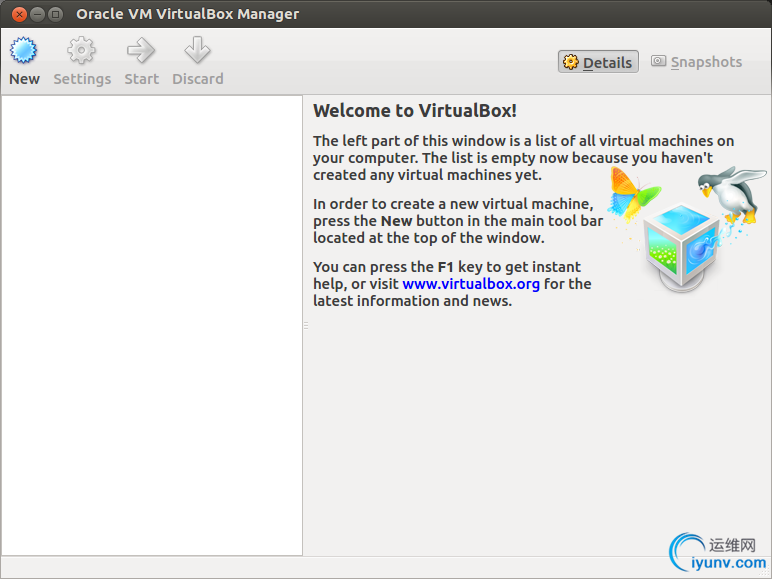The image size is (772, 579).
Task: Switch to the Details view
Action: [598, 62]
